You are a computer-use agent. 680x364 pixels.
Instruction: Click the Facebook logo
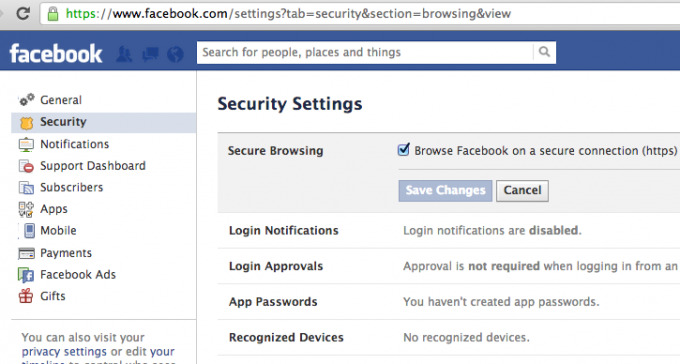[x=56, y=54]
